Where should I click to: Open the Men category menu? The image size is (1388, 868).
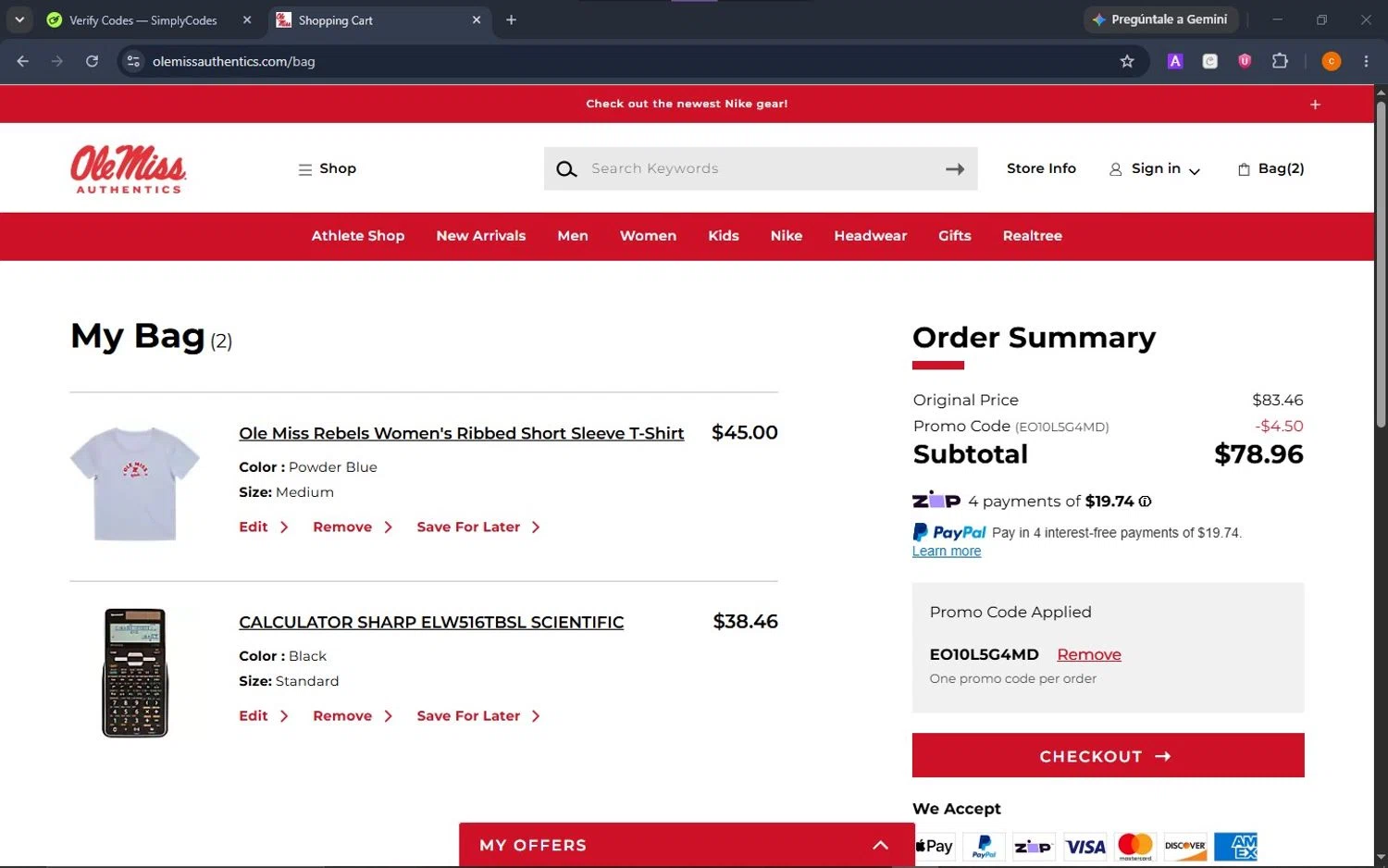[573, 236]
